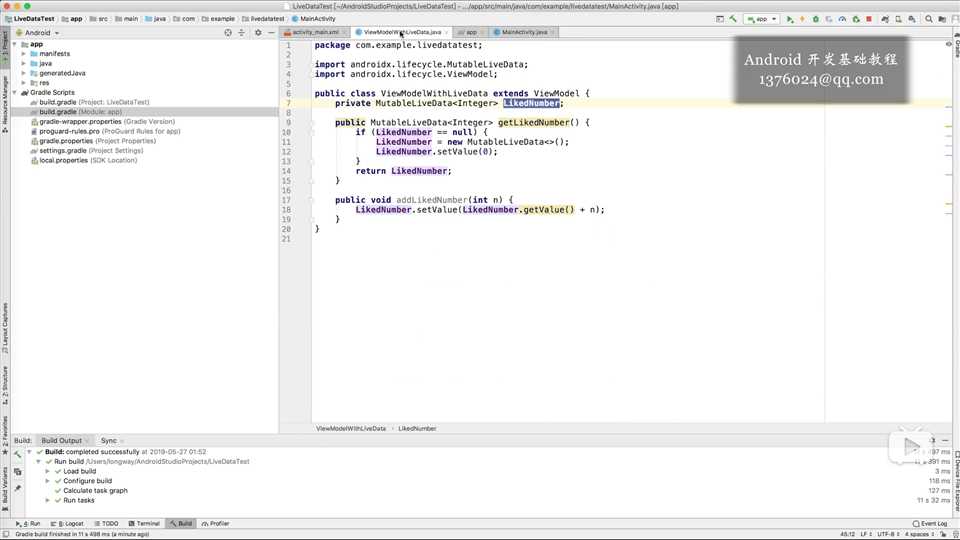Click Scroll from Source target icon
The height and width of the screenshot is (540, 960).
coord(228,32)
